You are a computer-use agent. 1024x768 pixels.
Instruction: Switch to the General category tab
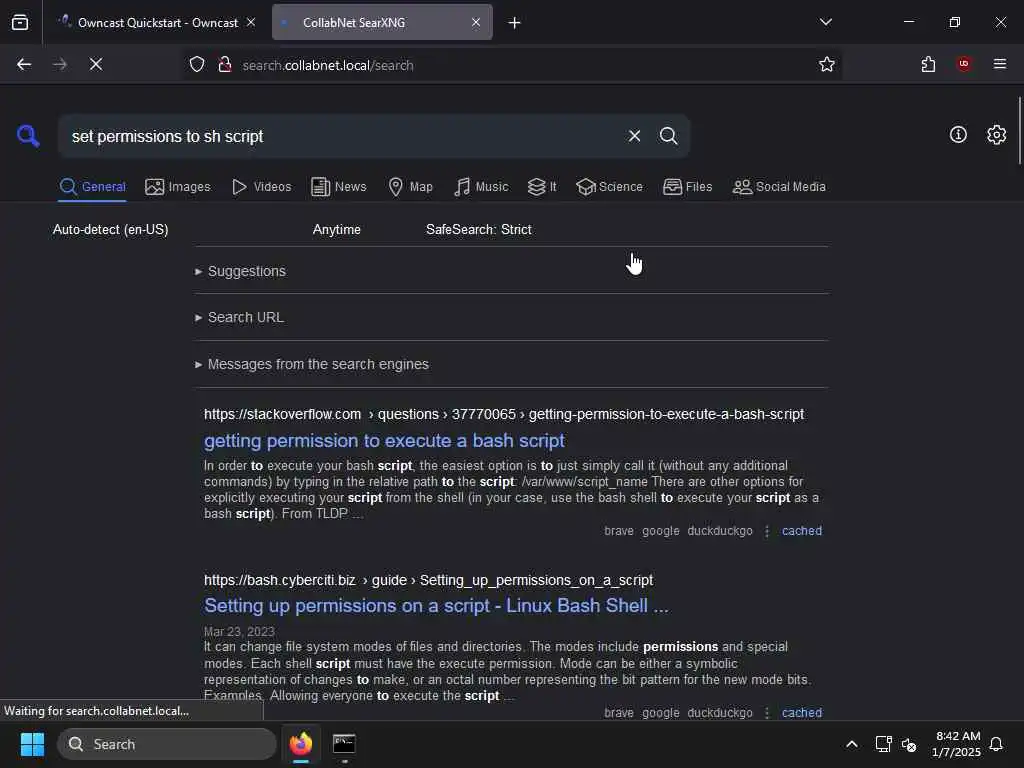click(x=92, y=187)
